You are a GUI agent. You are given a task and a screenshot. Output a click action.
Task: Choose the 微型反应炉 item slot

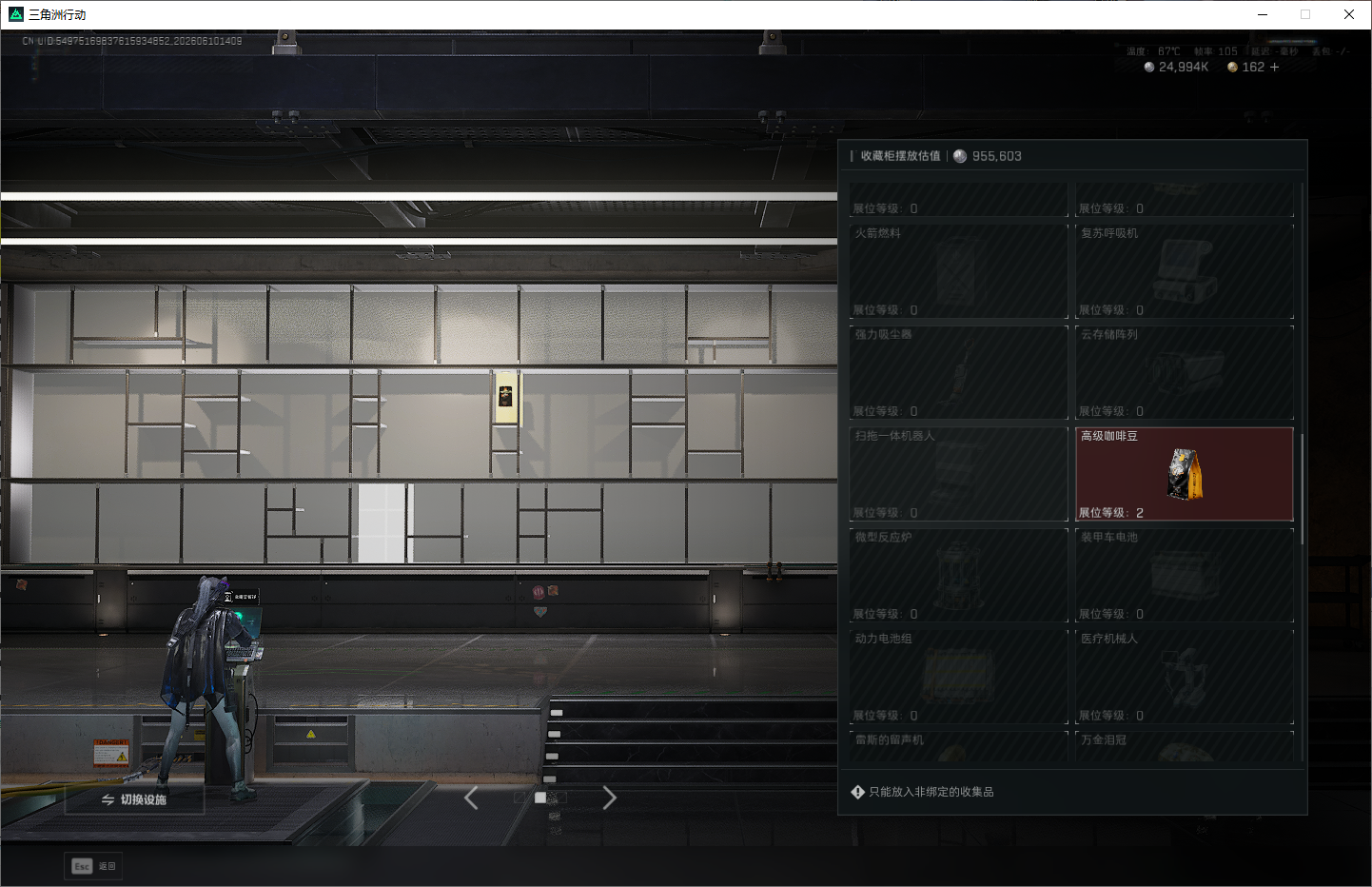pyautogui.click(x=959, y=575)
